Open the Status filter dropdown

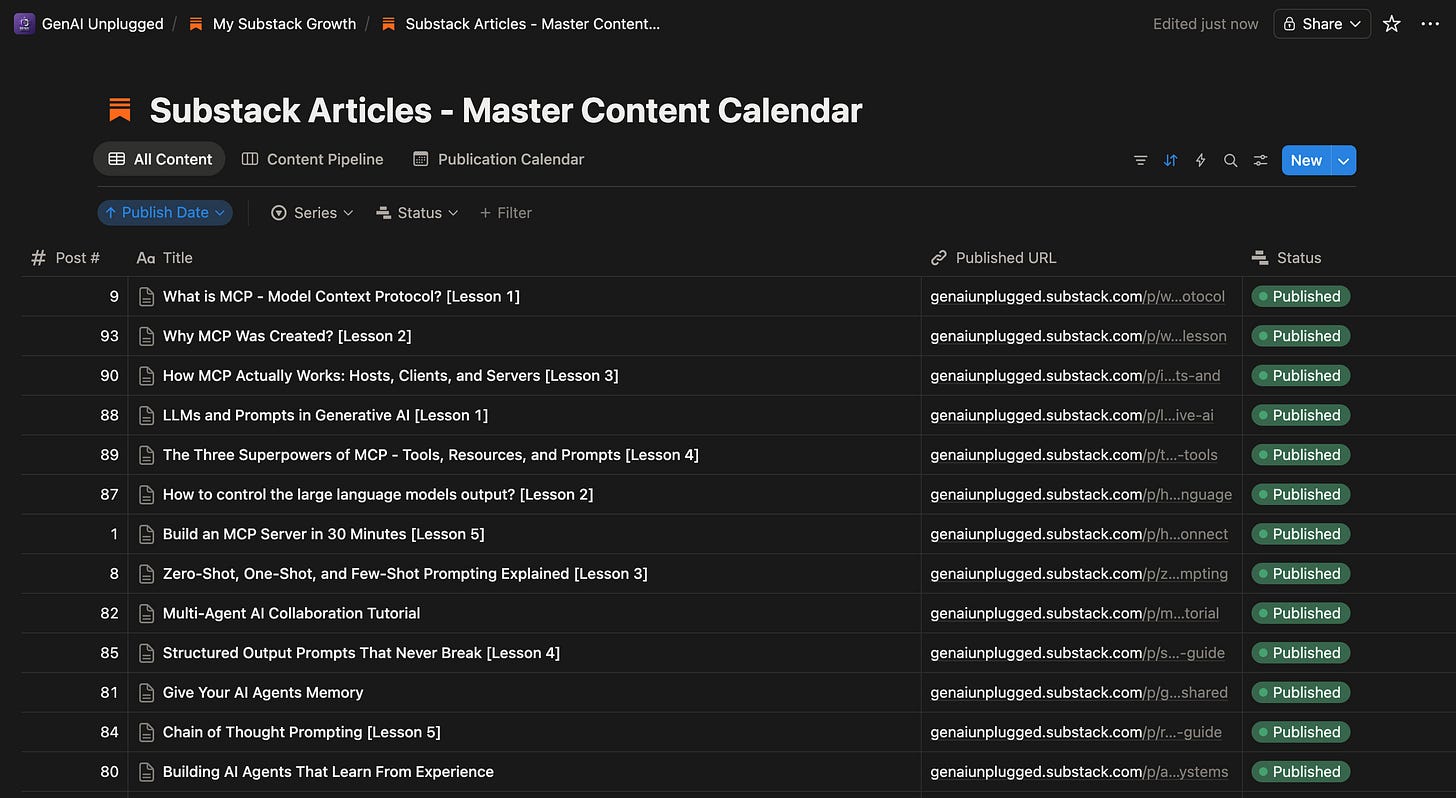click(x=416, y=212)
